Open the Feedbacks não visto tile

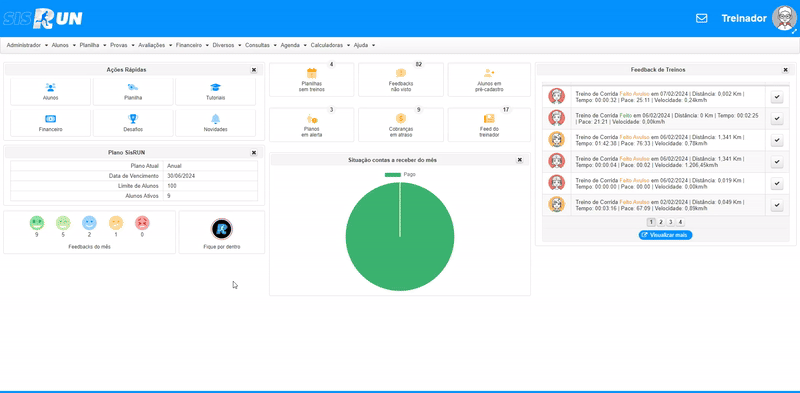(x=401, y=81)
